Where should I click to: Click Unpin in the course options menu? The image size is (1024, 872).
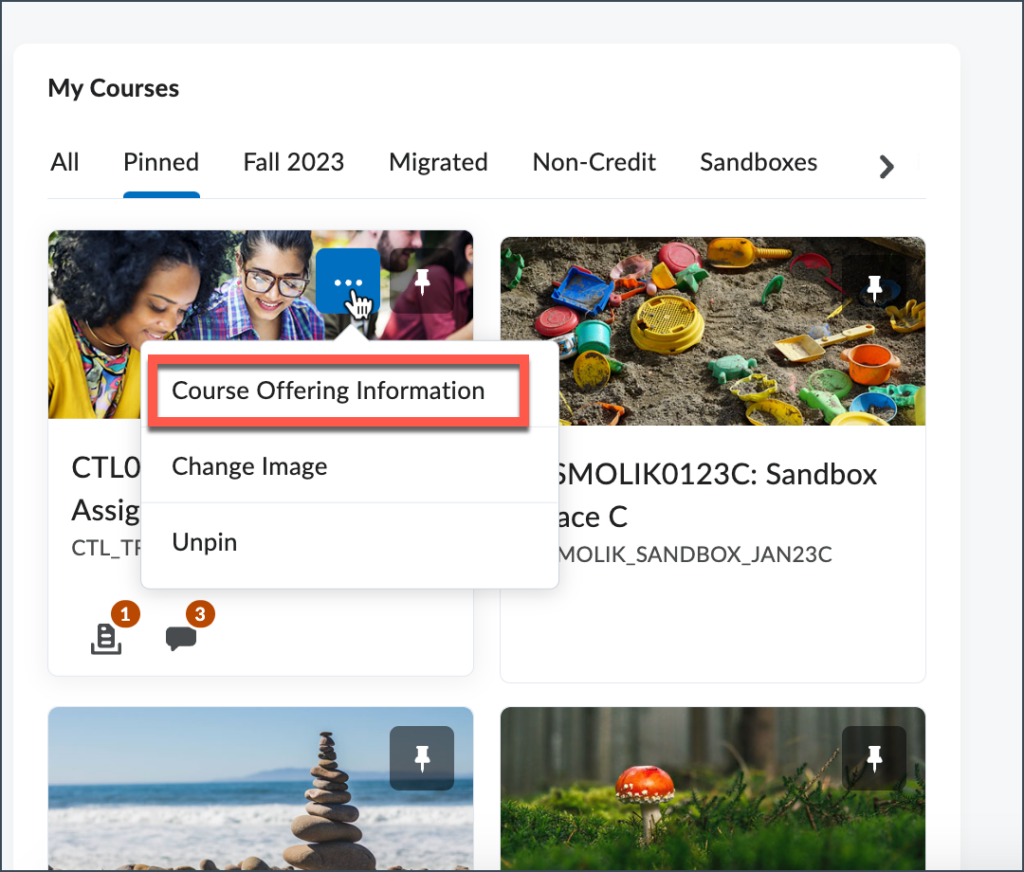coord(204,542)
